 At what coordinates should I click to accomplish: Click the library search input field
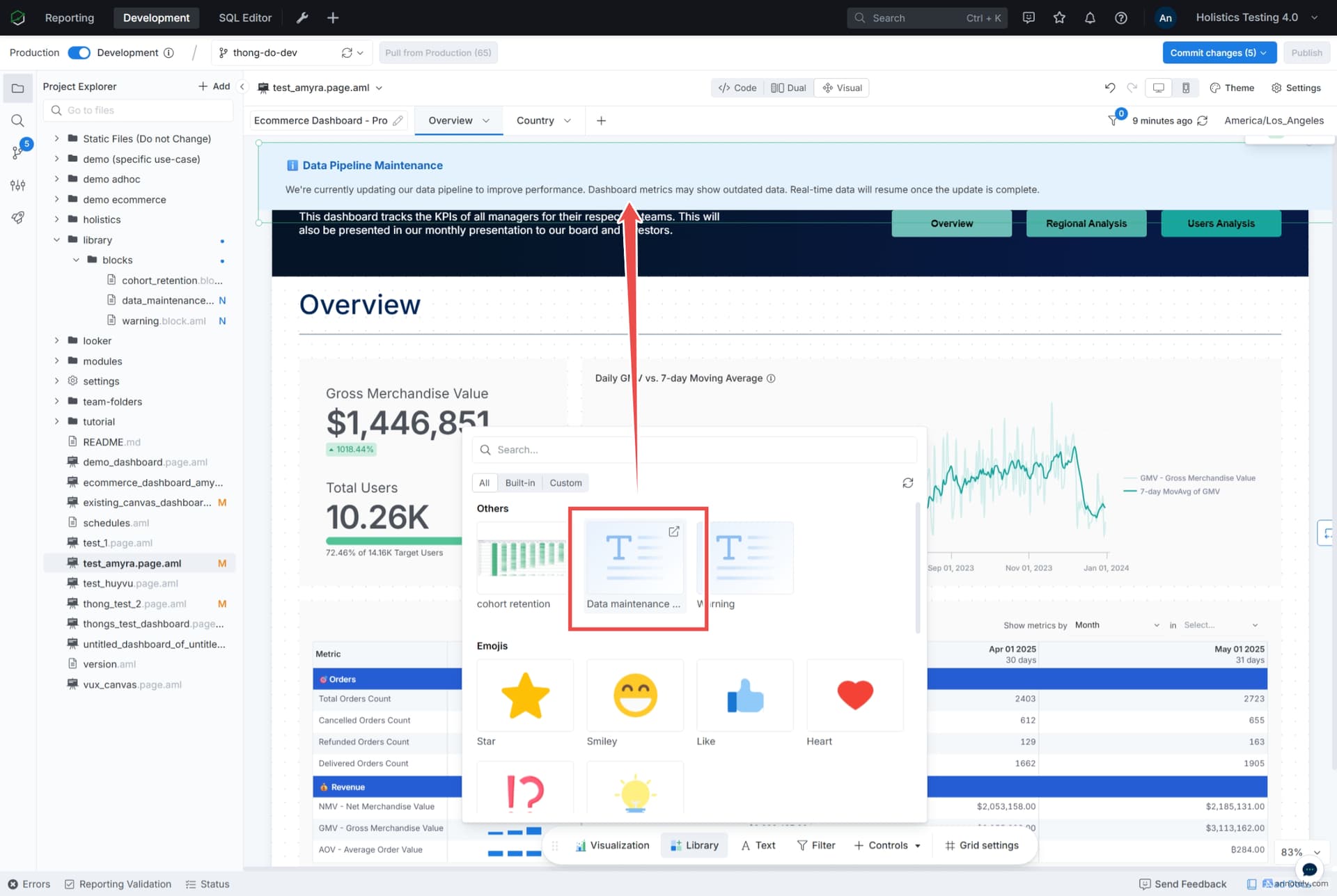694,450
